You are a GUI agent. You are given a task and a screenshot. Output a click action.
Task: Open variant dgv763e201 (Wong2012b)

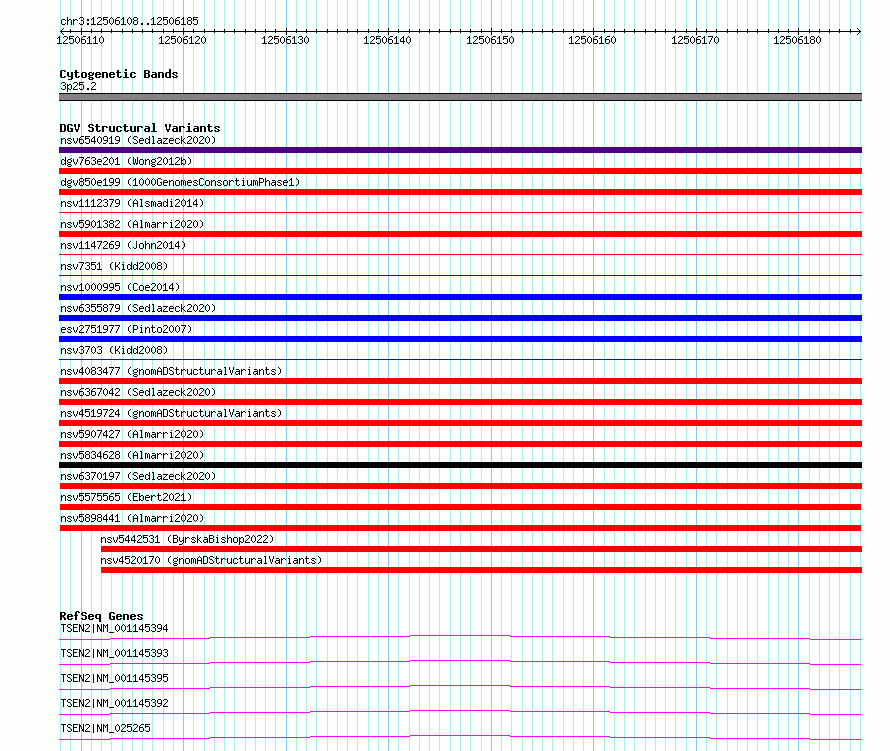tap(126, 161)
